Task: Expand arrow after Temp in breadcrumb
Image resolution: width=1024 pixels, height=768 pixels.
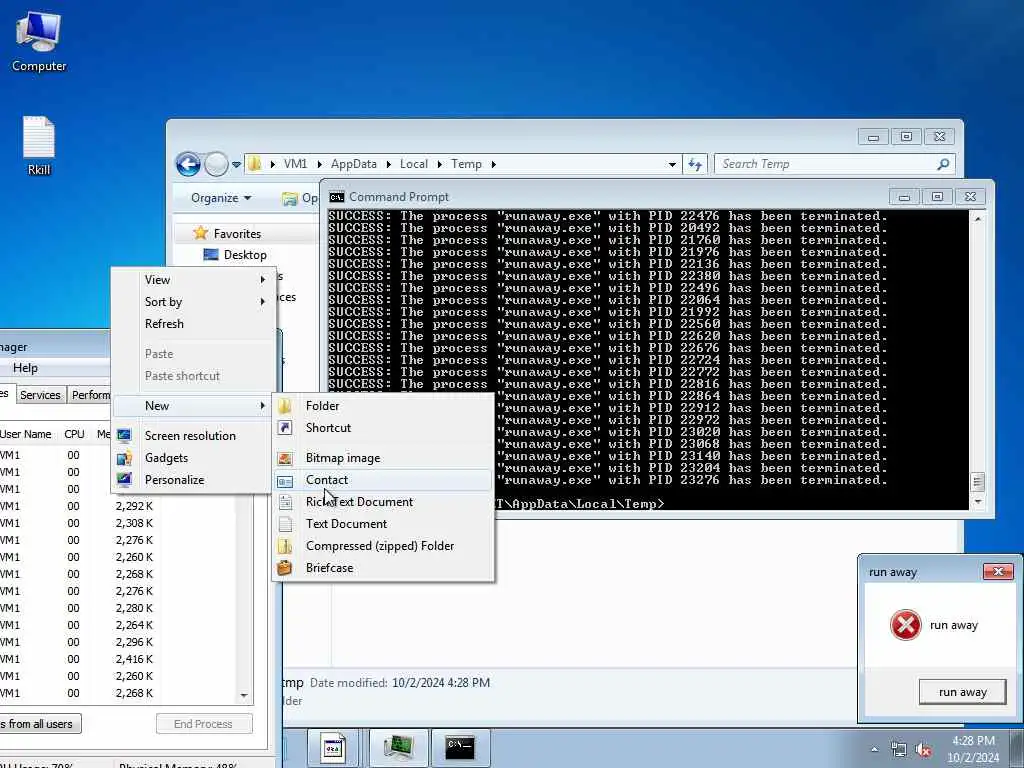Action: (494, 165)
